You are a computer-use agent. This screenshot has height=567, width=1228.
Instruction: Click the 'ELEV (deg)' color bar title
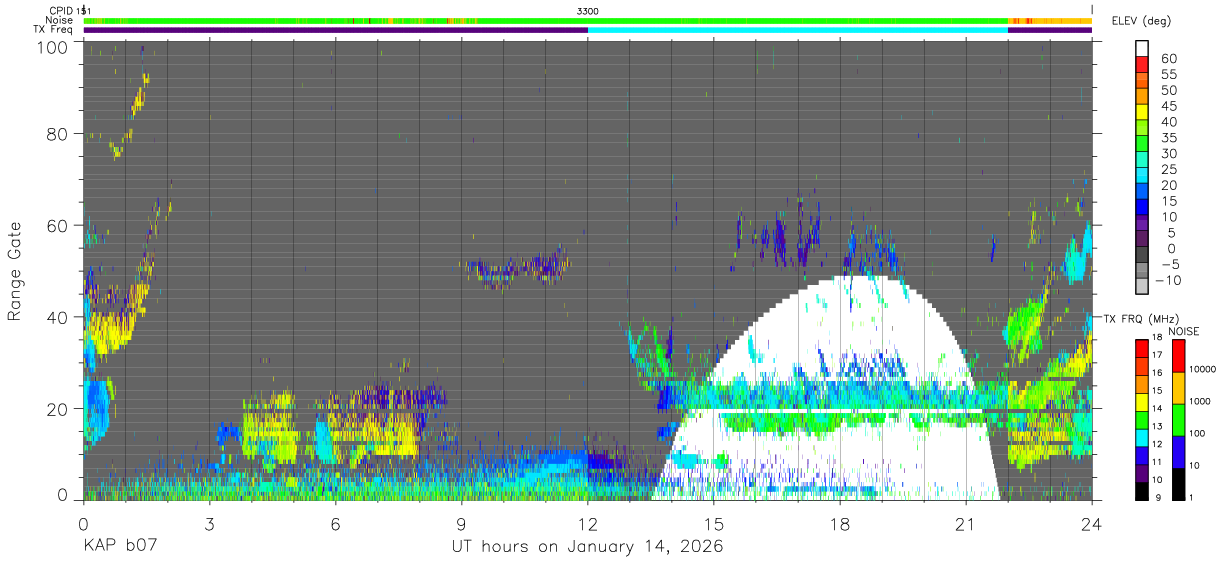1141,20
